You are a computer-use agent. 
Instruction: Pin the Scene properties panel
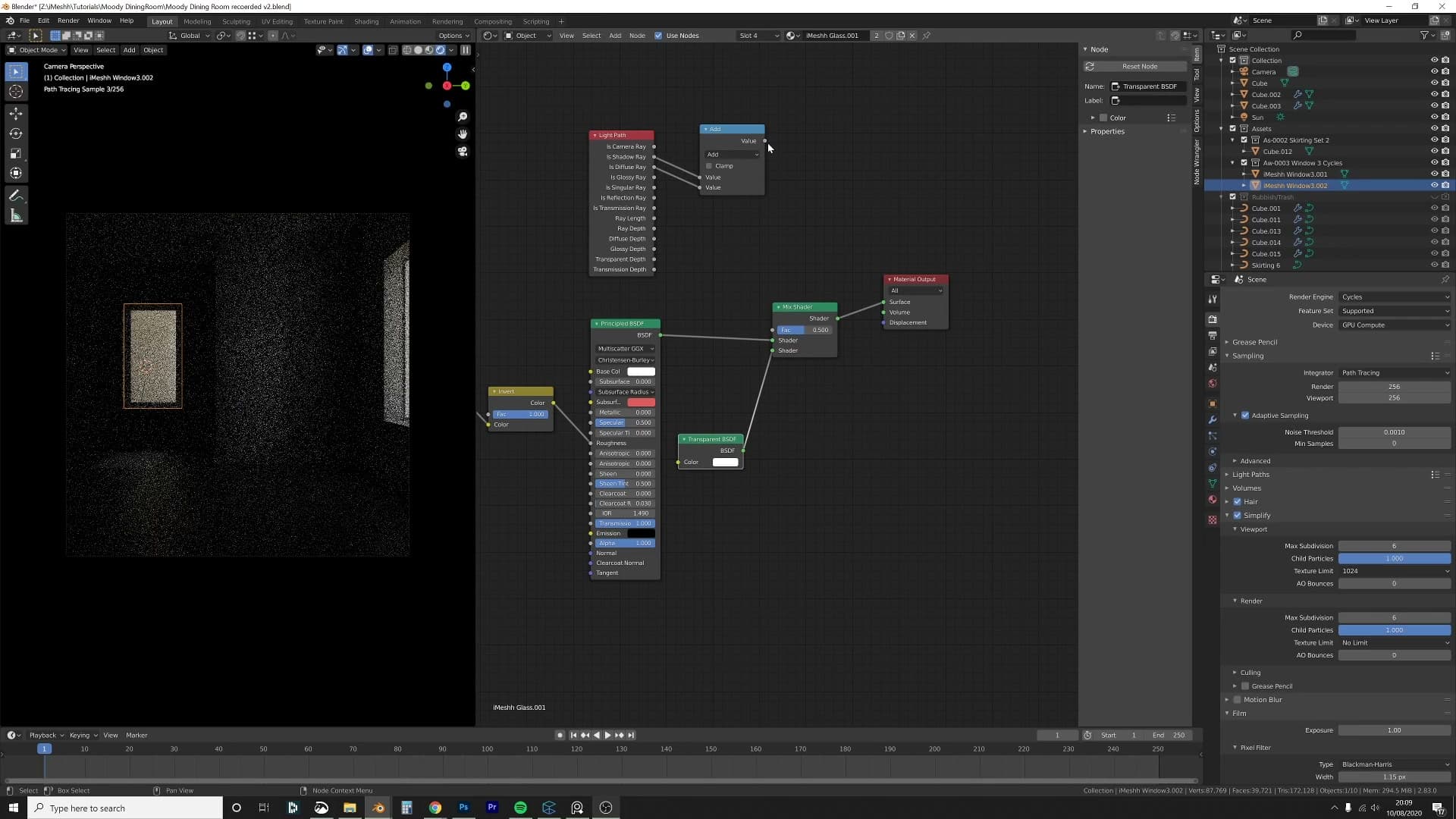pos(1445,280)
